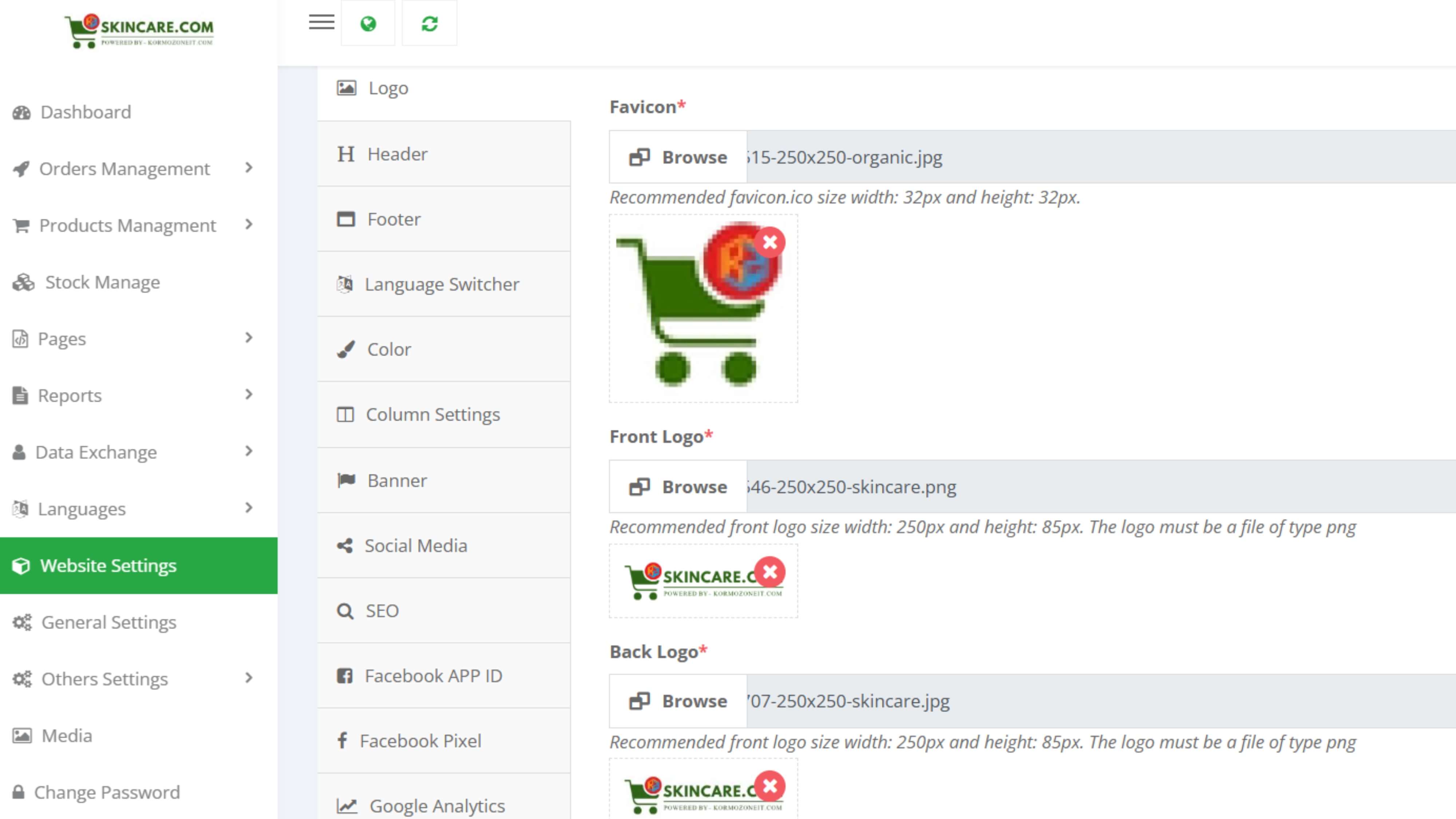Remove the favicon image with red X
Image resolution: width=1456 pixels, height=819 pixels.
pos(770,242)
